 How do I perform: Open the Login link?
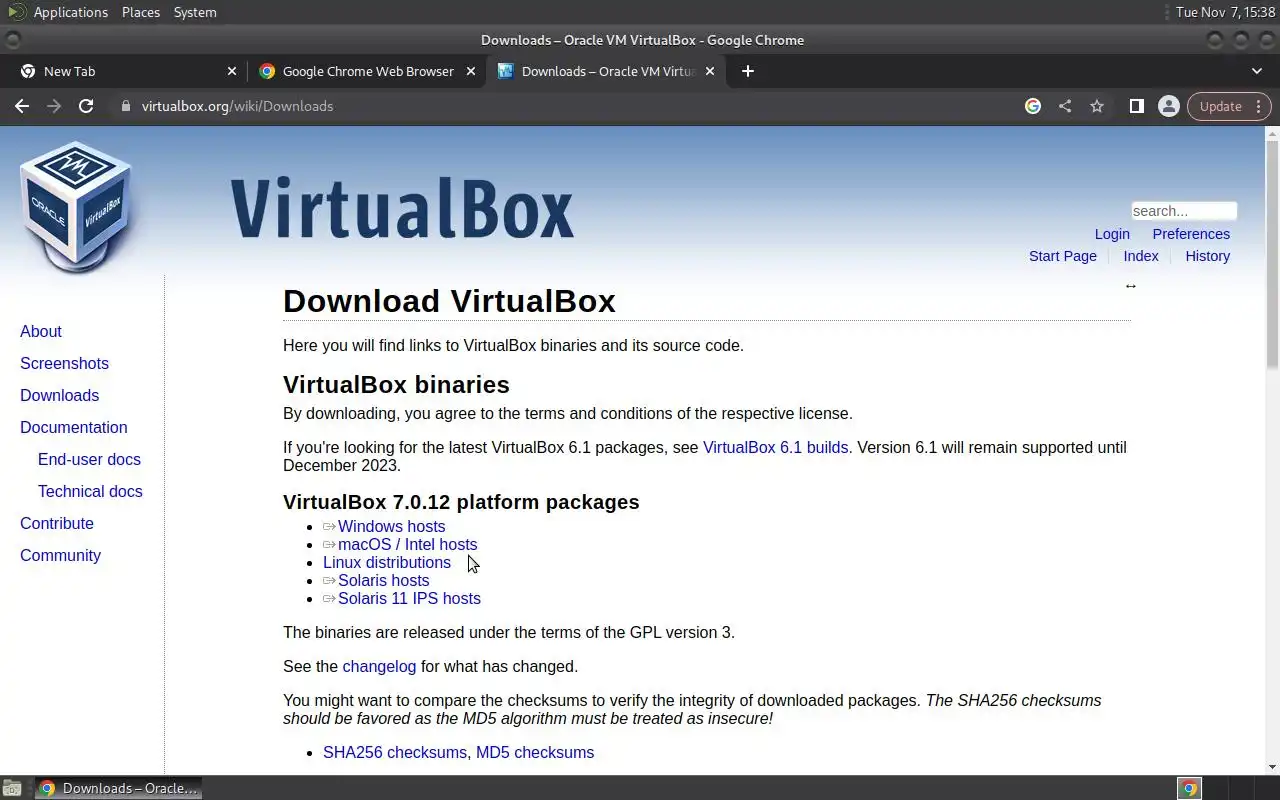pos(1112,234)
